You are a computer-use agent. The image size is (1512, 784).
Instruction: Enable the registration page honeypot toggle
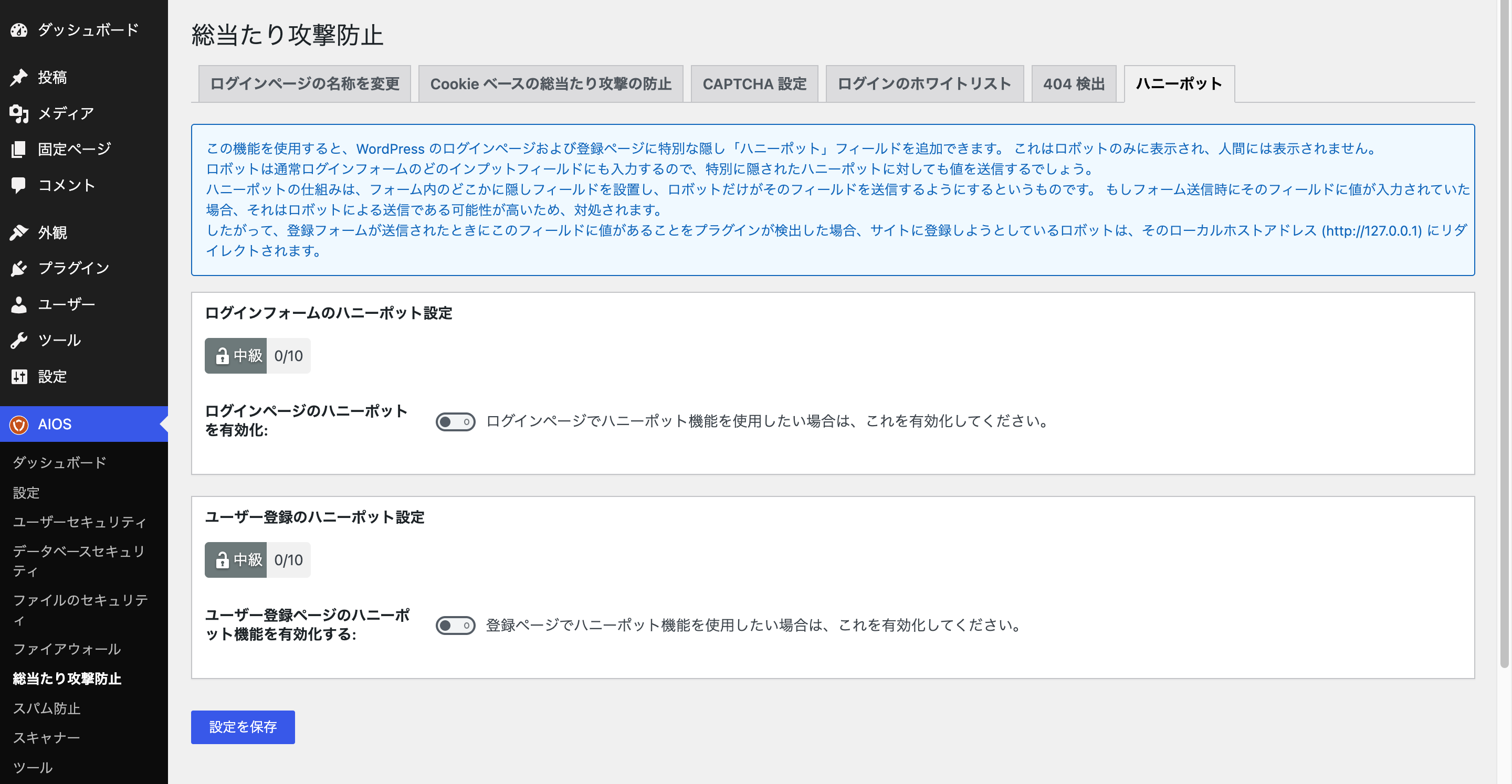456,626
